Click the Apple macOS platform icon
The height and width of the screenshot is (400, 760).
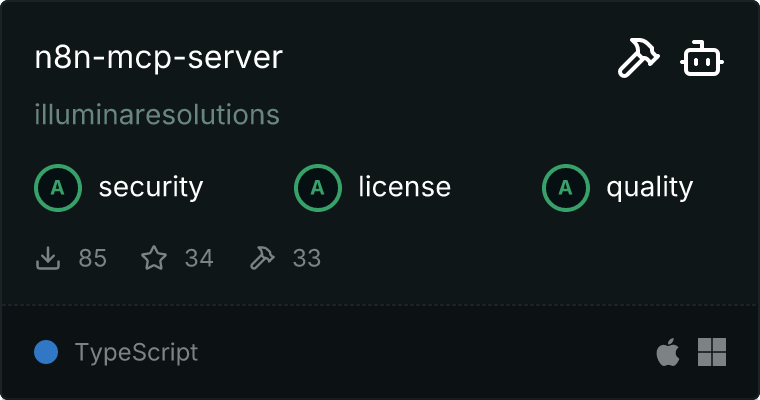pyautogui.click(x=667, y=352)
